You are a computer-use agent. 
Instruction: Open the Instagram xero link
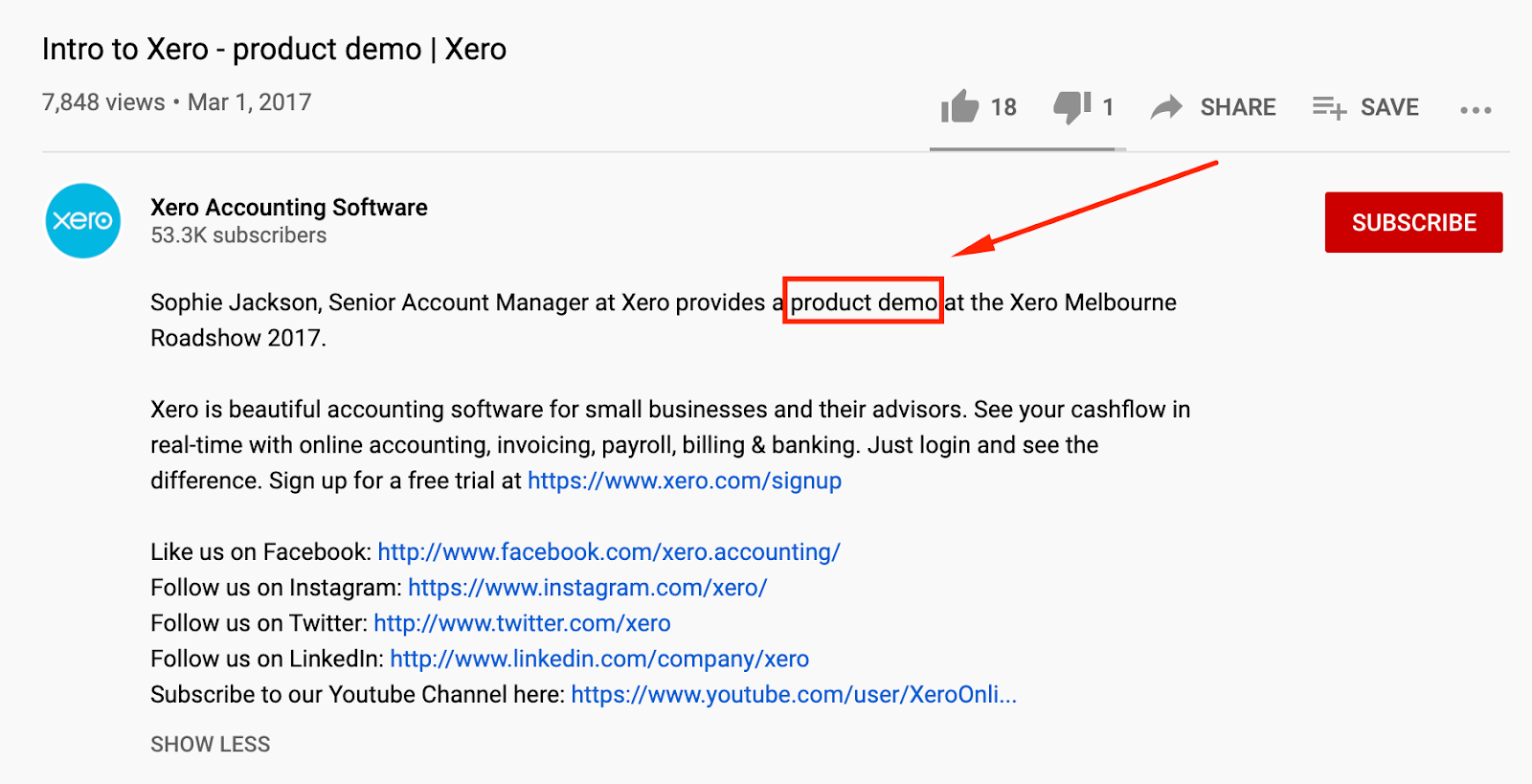[x=588, y=588]
